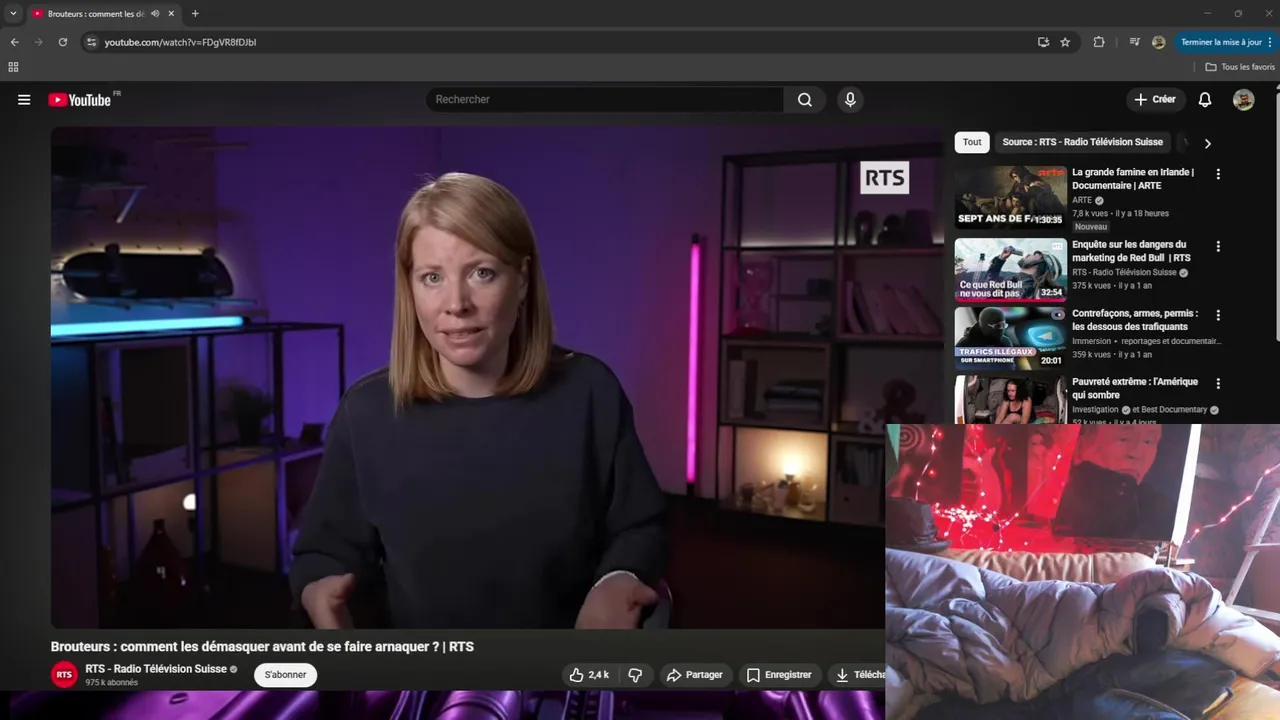View site information icon in the address bar

[x=91, y=42]
